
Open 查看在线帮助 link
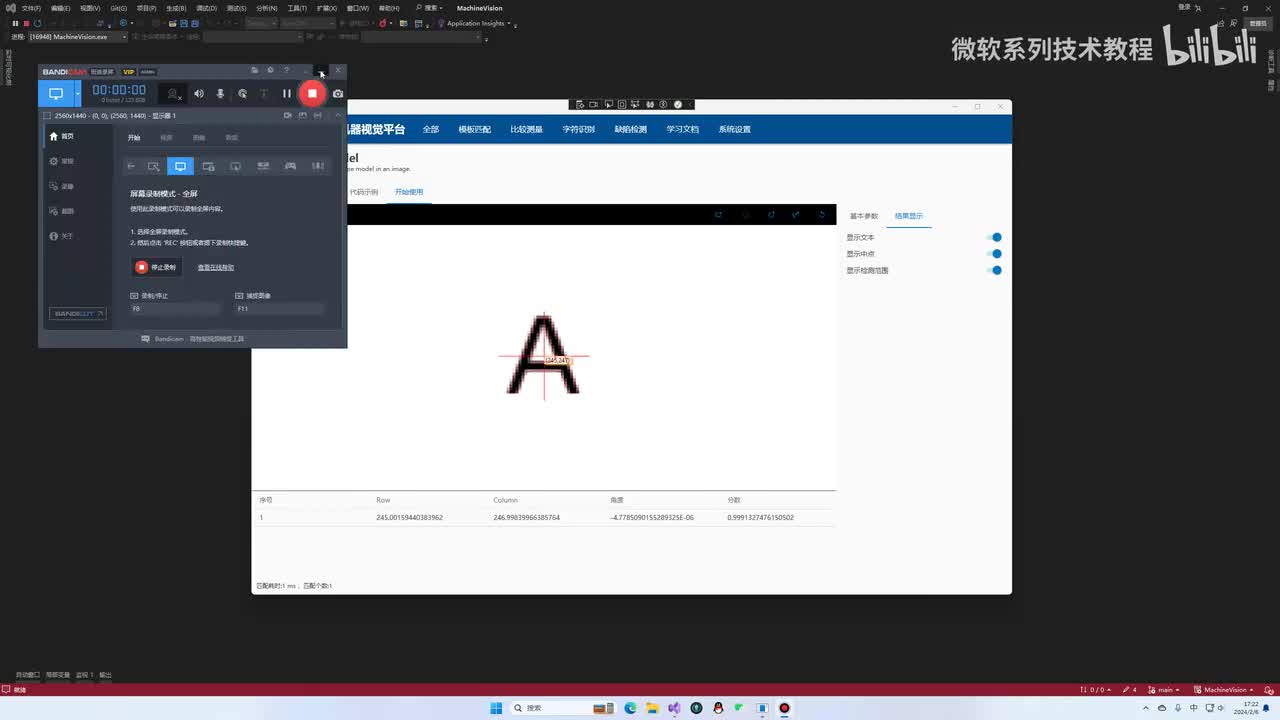[x=216, y=267]
